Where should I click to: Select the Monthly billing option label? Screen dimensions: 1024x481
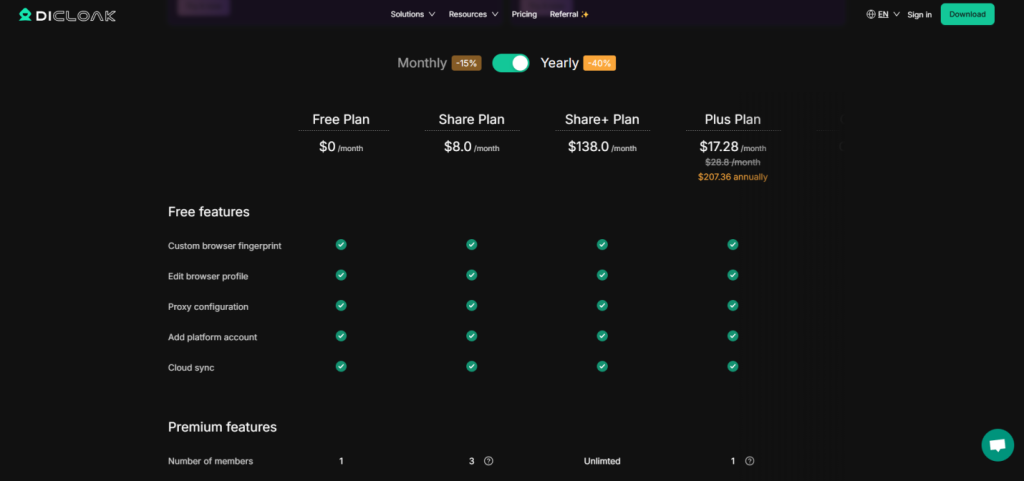click(422, 63)
